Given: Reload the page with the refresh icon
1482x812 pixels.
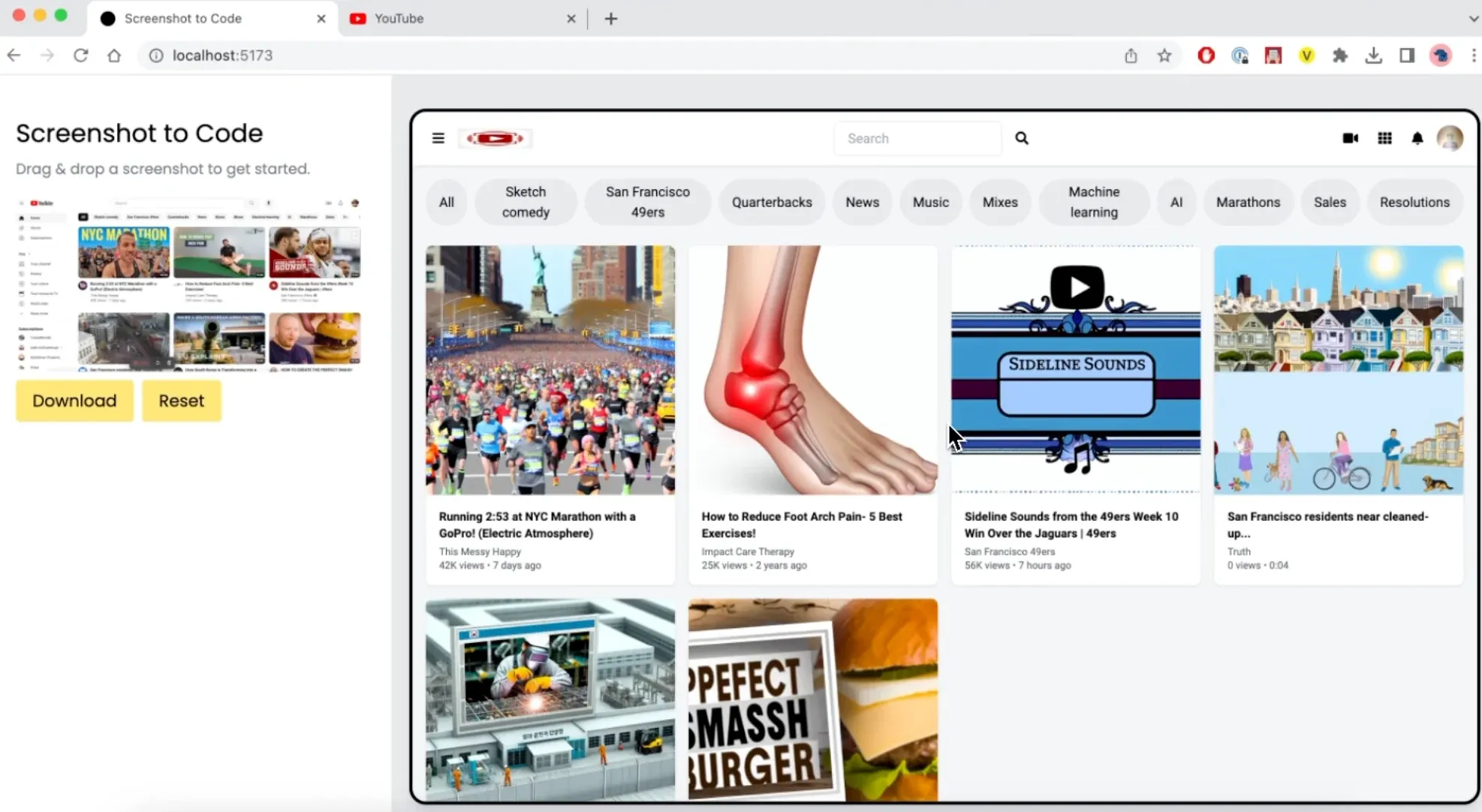Looking at the screenshot, I should tap(81, 56).
